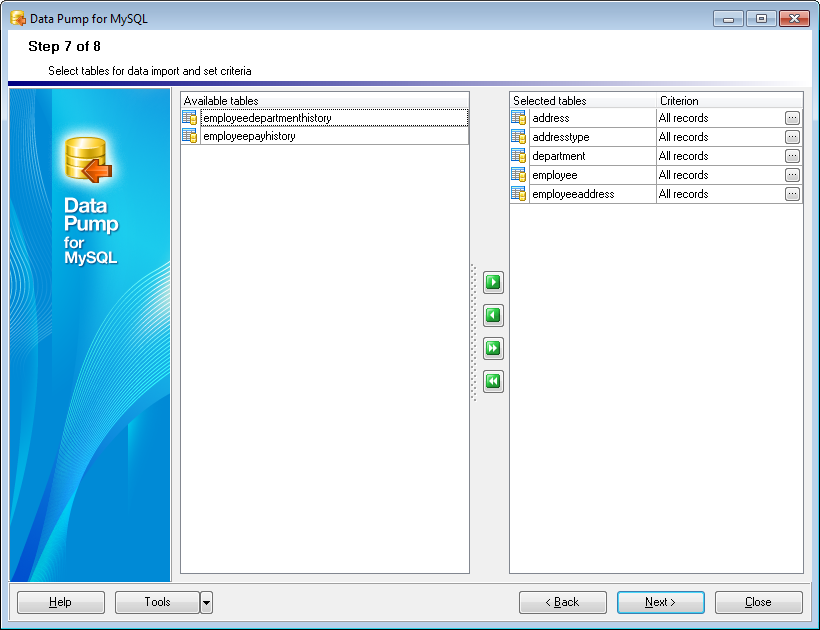Return a table using the single left arrow
This screenshot has height=630, width=820.
492,315
